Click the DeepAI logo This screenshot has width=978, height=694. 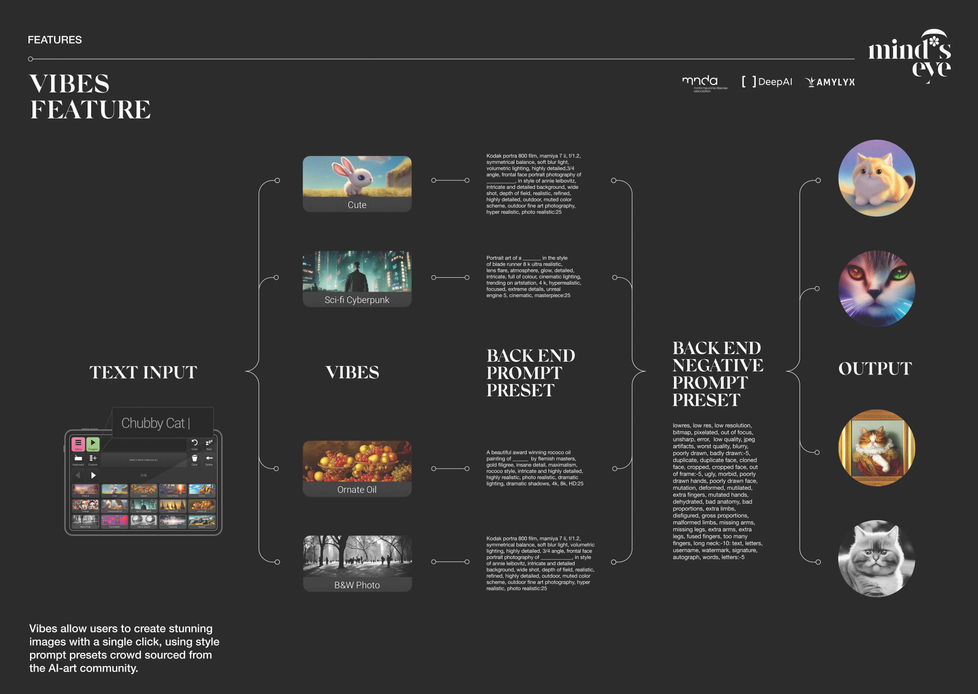pos(767,82)
